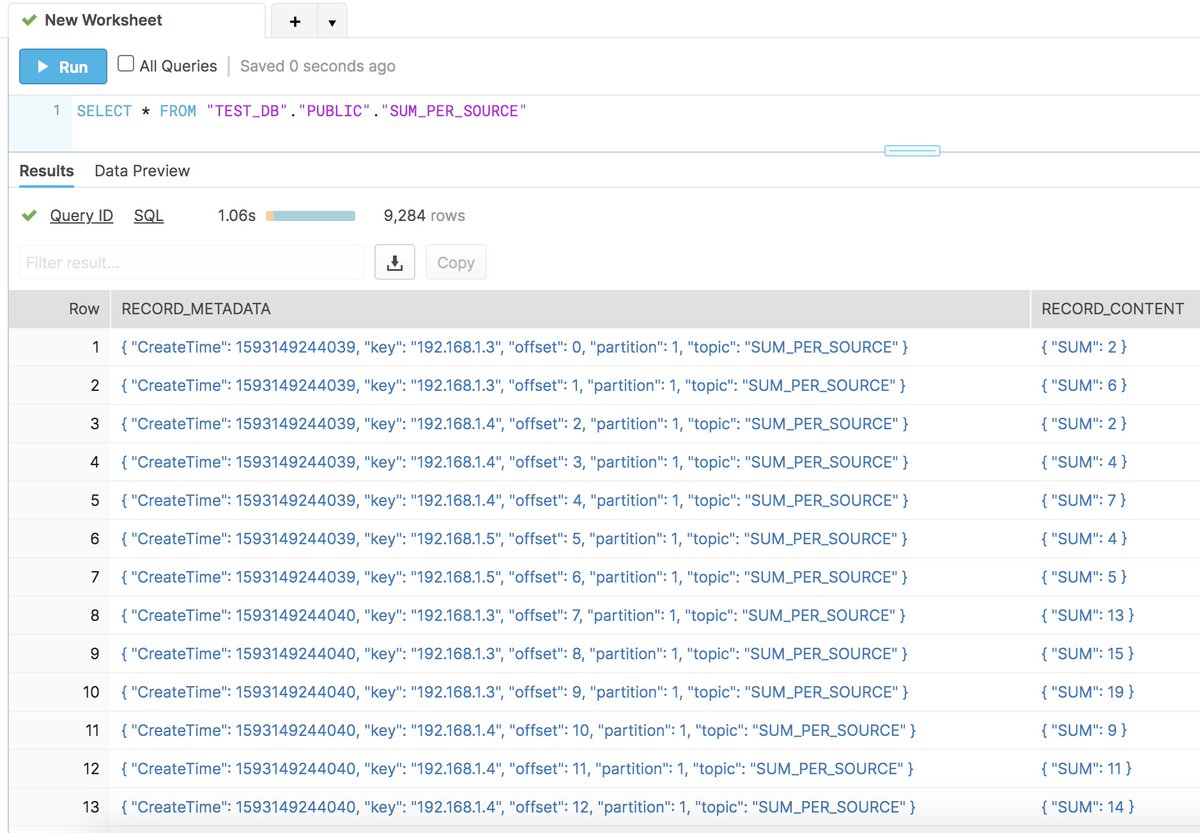Collapse the editor panel resize handle
1200x833 pixels.
point(911,148)
